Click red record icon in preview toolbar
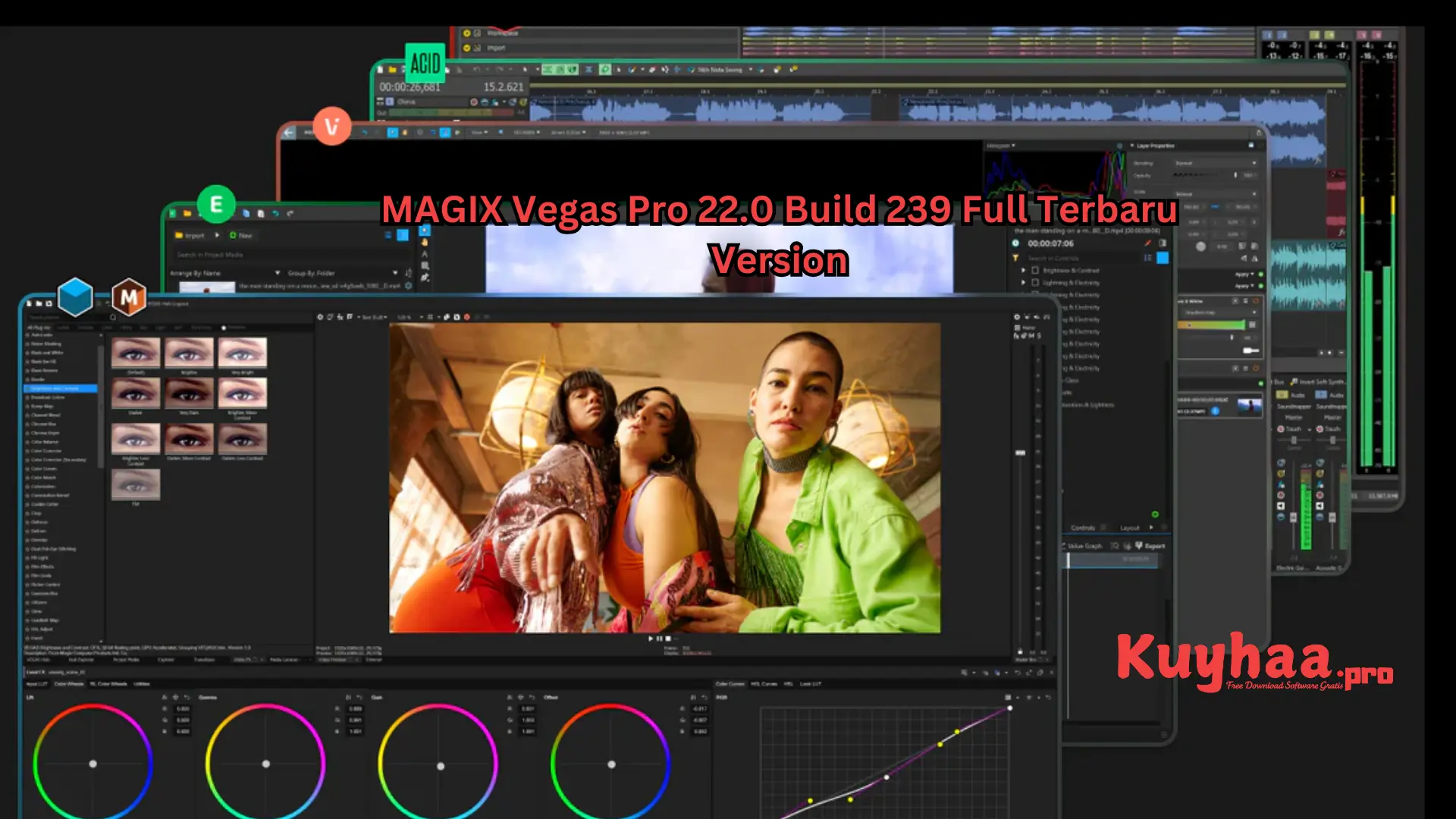Screen dimensions: 1456x819 466,317
